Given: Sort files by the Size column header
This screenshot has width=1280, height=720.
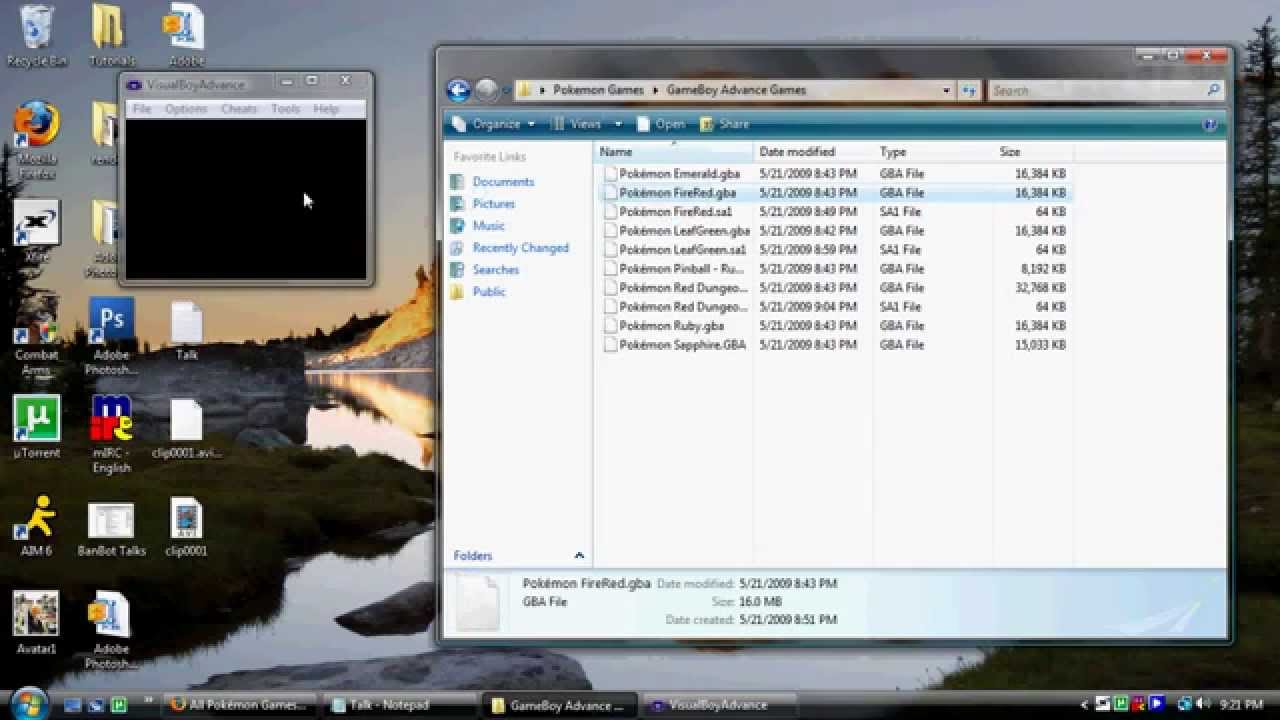Looking at the screenshot, I should point(1033,152).
